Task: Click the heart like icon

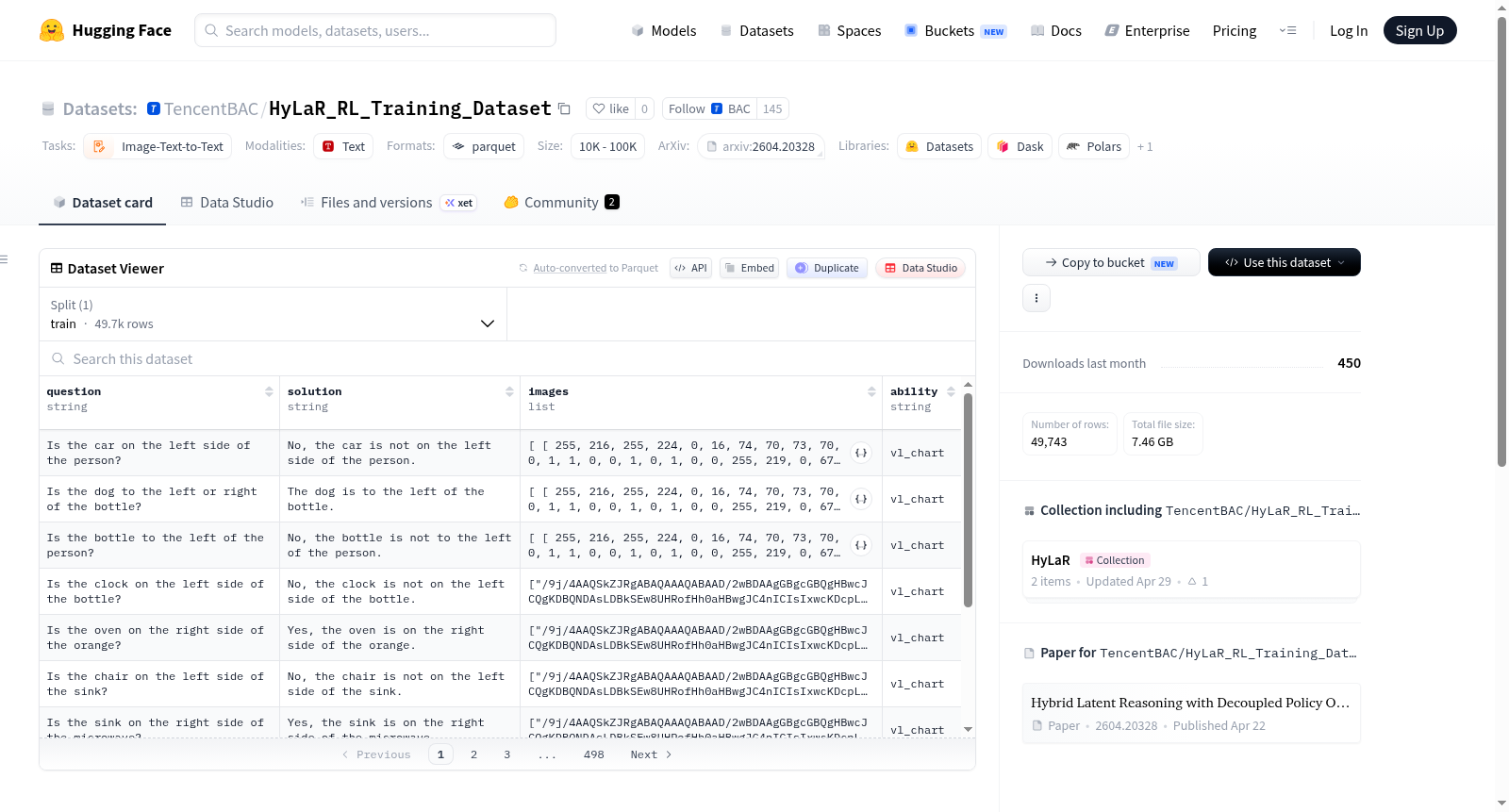Action: pos(599,108)
